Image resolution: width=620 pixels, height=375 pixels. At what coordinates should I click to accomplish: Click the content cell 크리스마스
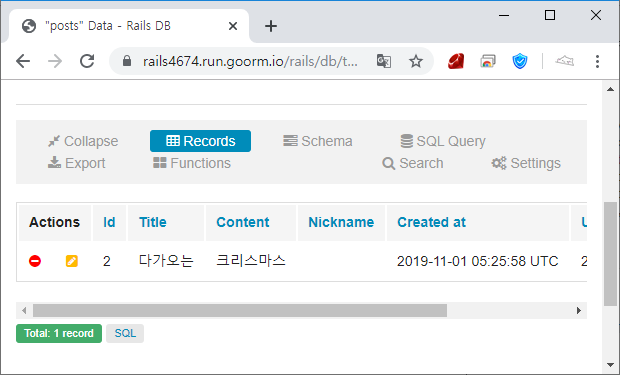[251, 261]
